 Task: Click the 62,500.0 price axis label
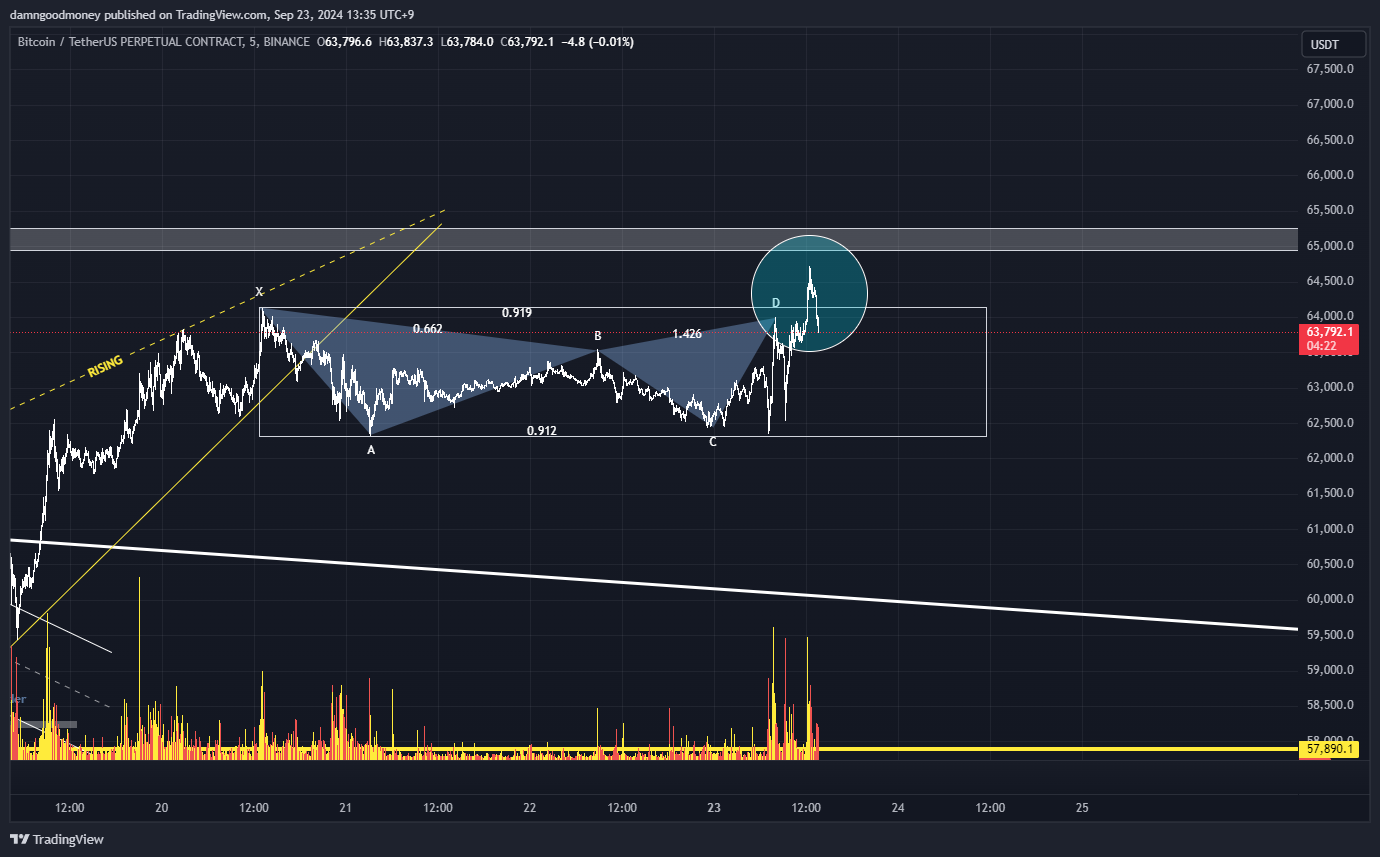[x=1331, y=423]
